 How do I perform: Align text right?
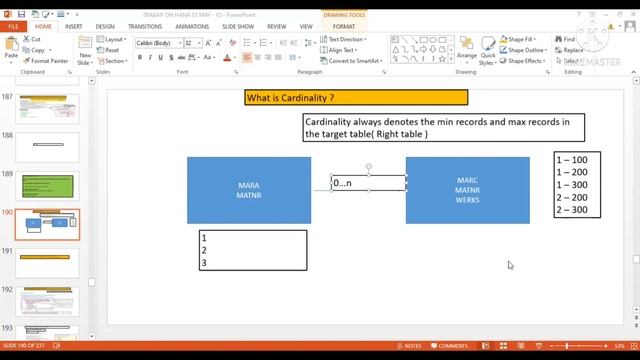pyautogui.click(x=268, y=58)
